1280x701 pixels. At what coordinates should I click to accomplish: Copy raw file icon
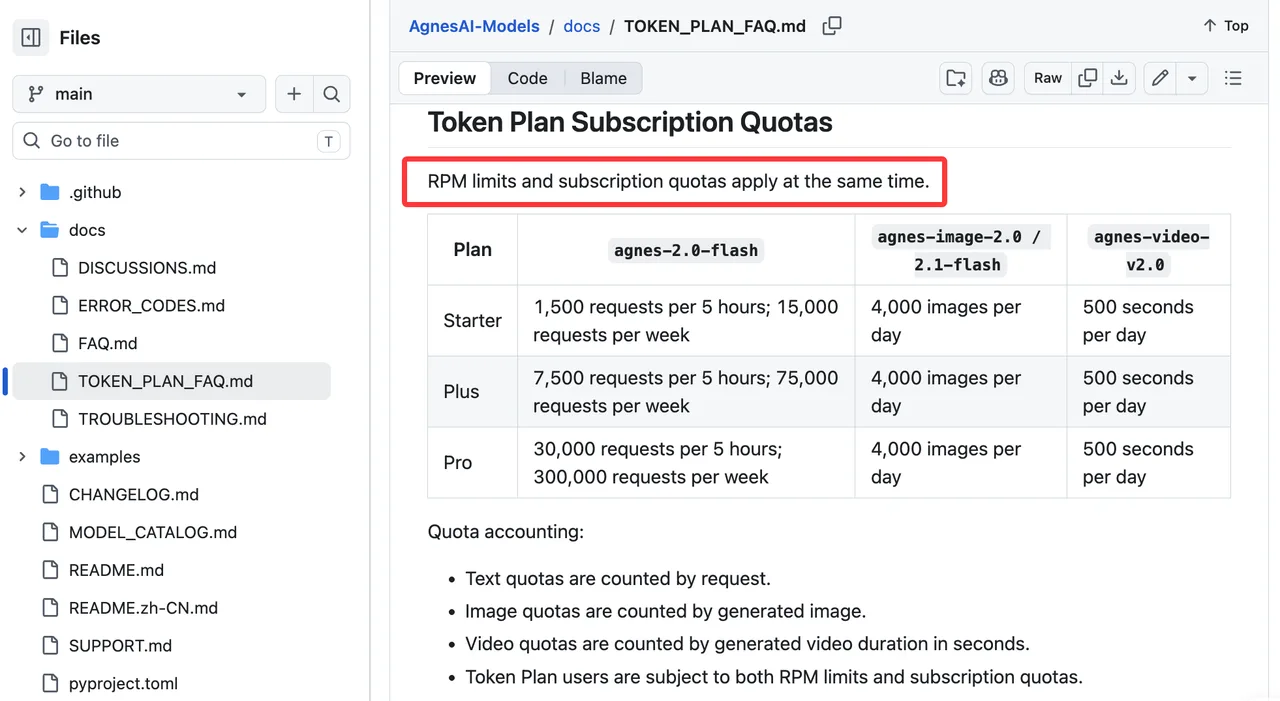(x=1088, y=78)
